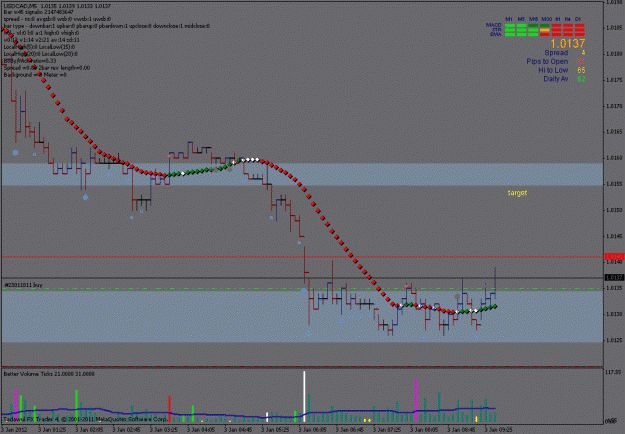Click the 1.0175 price axis label

point(615,80)
